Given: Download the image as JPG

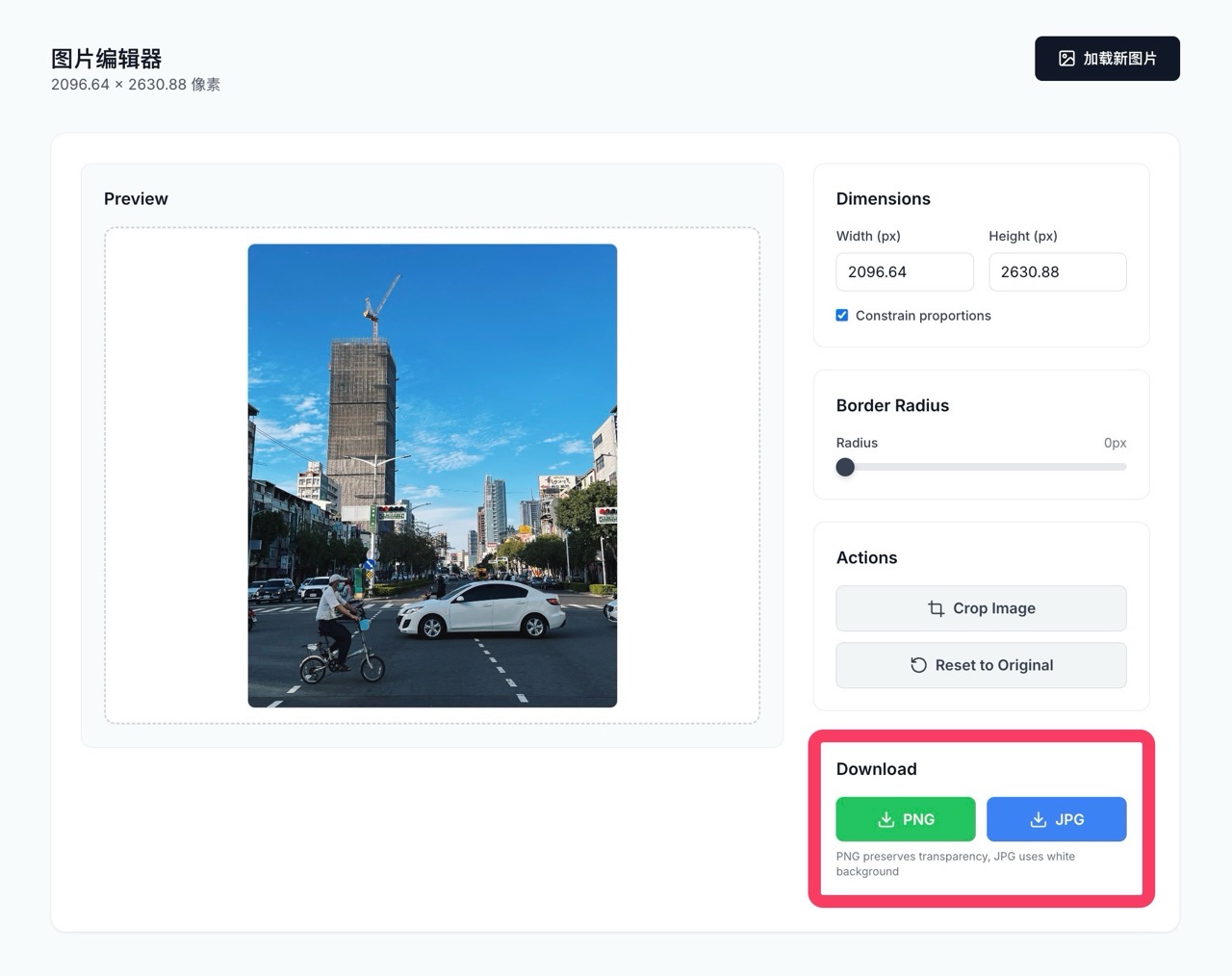Looking at the screenshot, I should [1056, 819].
